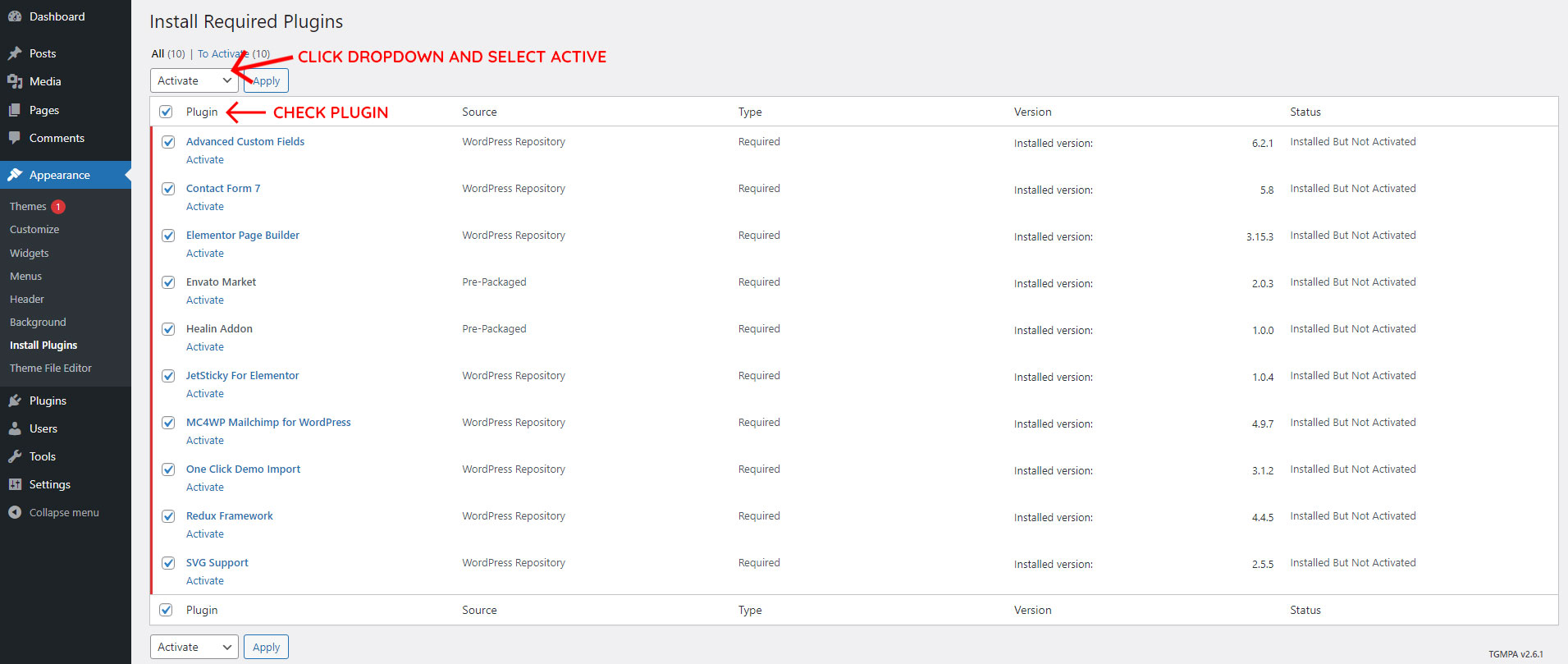Image resolution: width=1568 pixels, height=664 pixels.
Task: Uncheck the Advanced Custom Fields checkbox
Action: pyautogui.click(x=168, y=142)
